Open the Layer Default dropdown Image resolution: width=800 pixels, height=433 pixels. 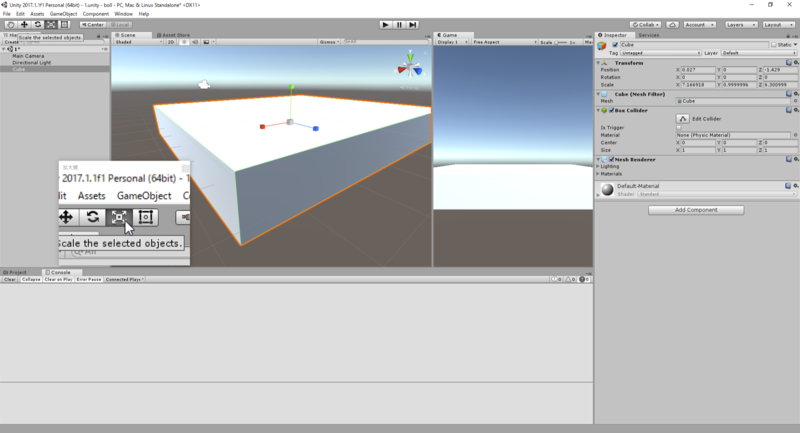(759, 53)
